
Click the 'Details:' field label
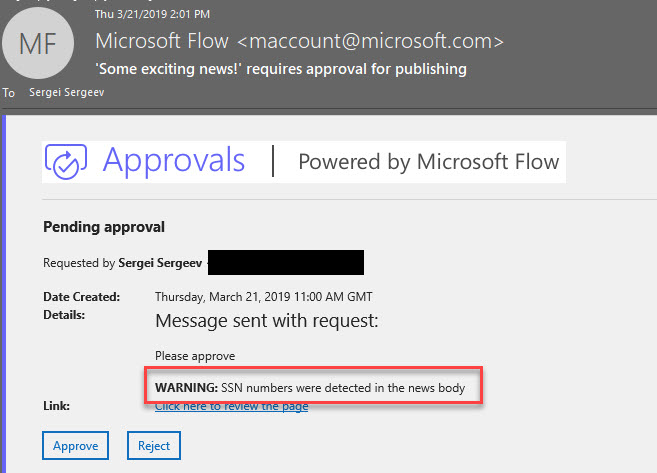coord(64,314)
